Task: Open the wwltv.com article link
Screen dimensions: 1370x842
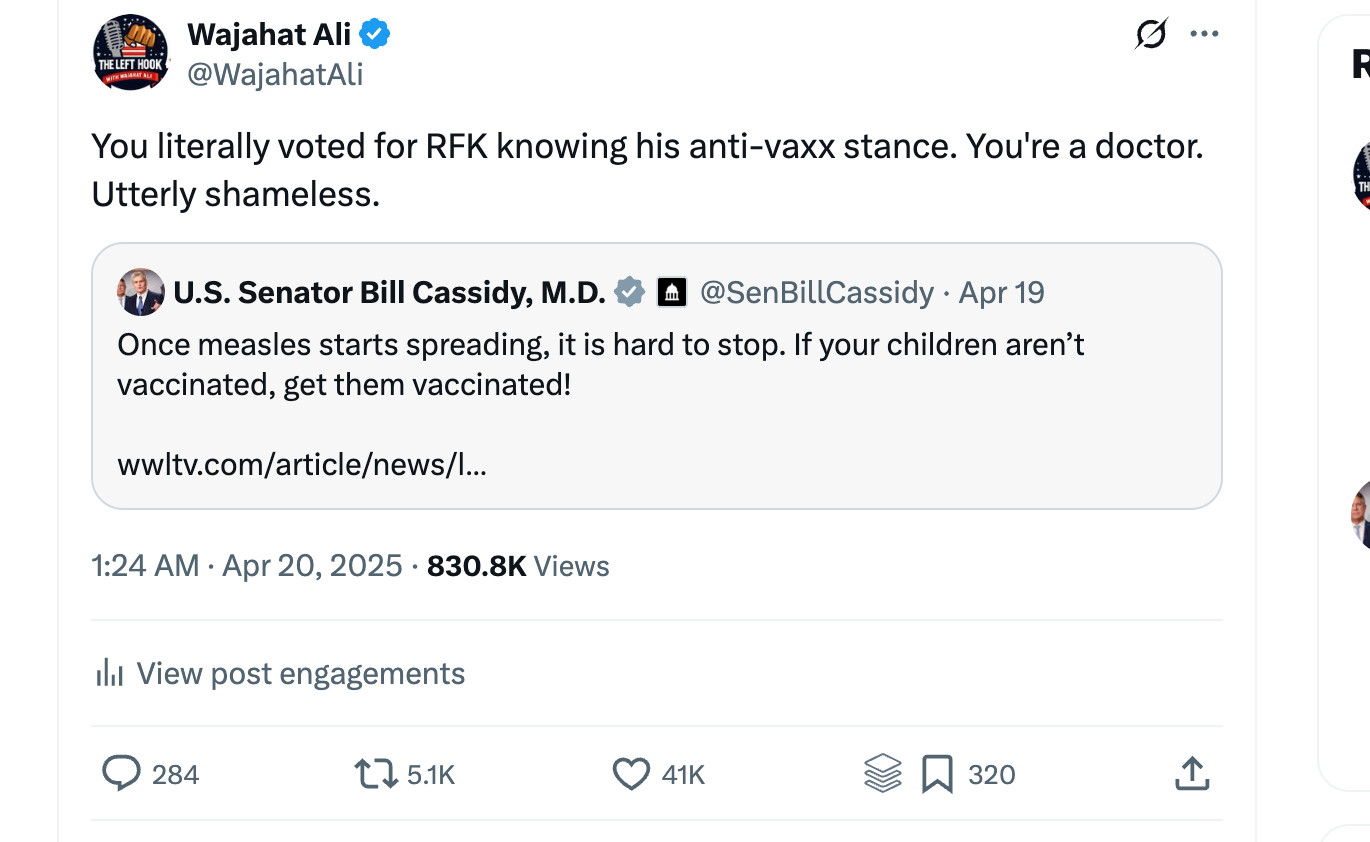Action: pyautogui.click(x=301, y=464)
